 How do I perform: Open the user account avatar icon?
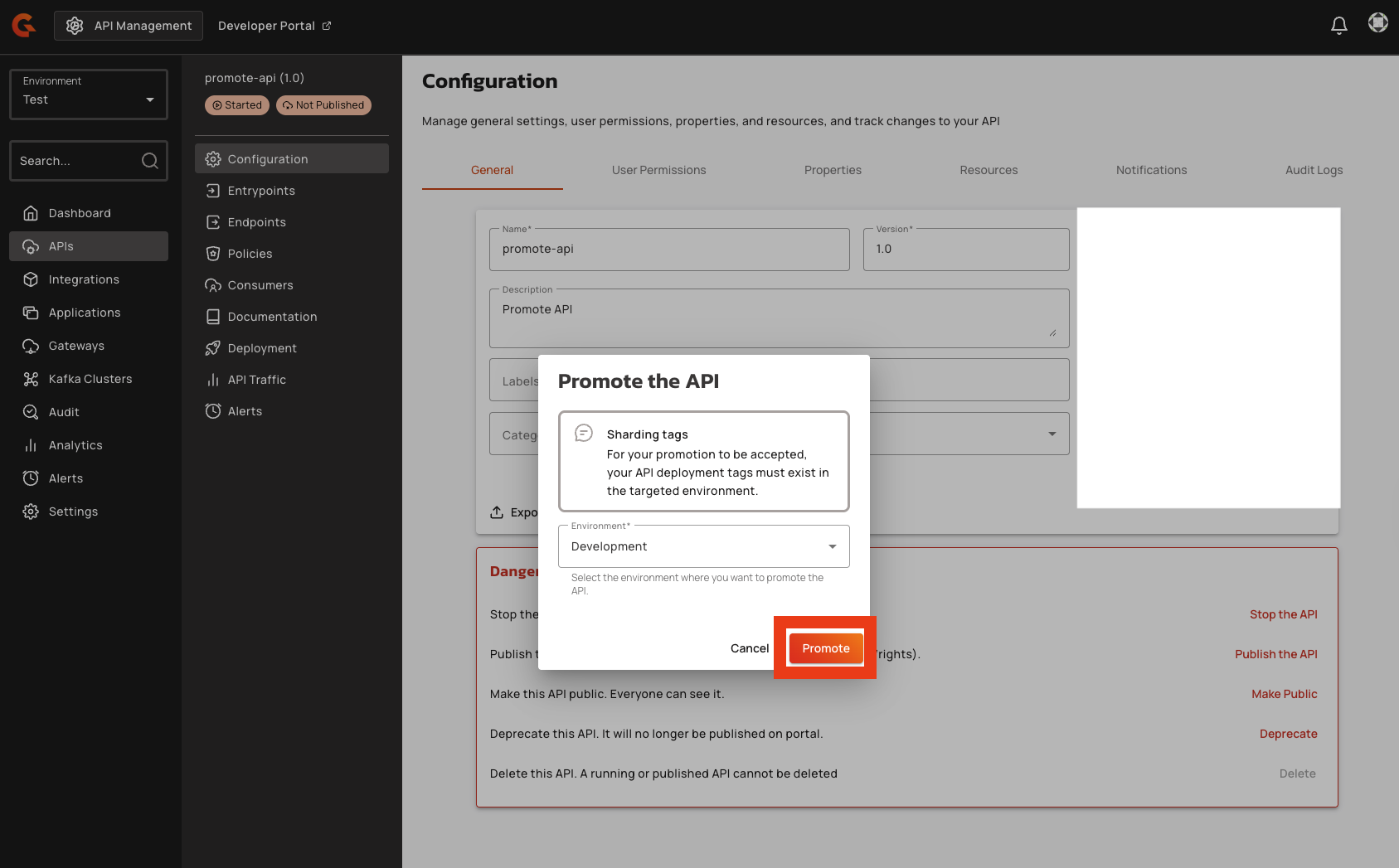tap(1377, 23)
